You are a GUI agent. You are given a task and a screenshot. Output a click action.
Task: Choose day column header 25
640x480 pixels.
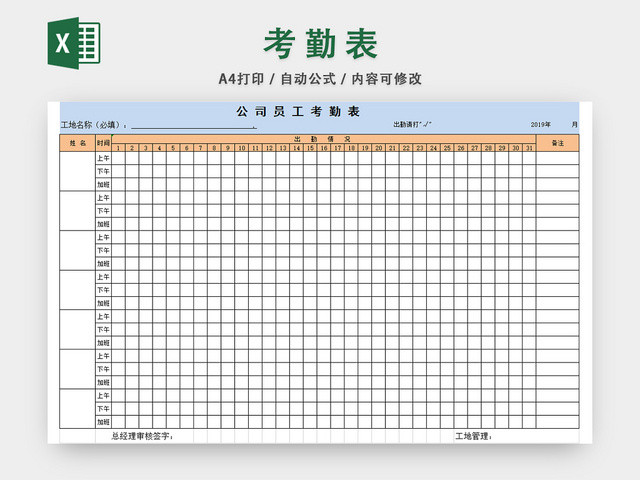(x=447, y=148)
